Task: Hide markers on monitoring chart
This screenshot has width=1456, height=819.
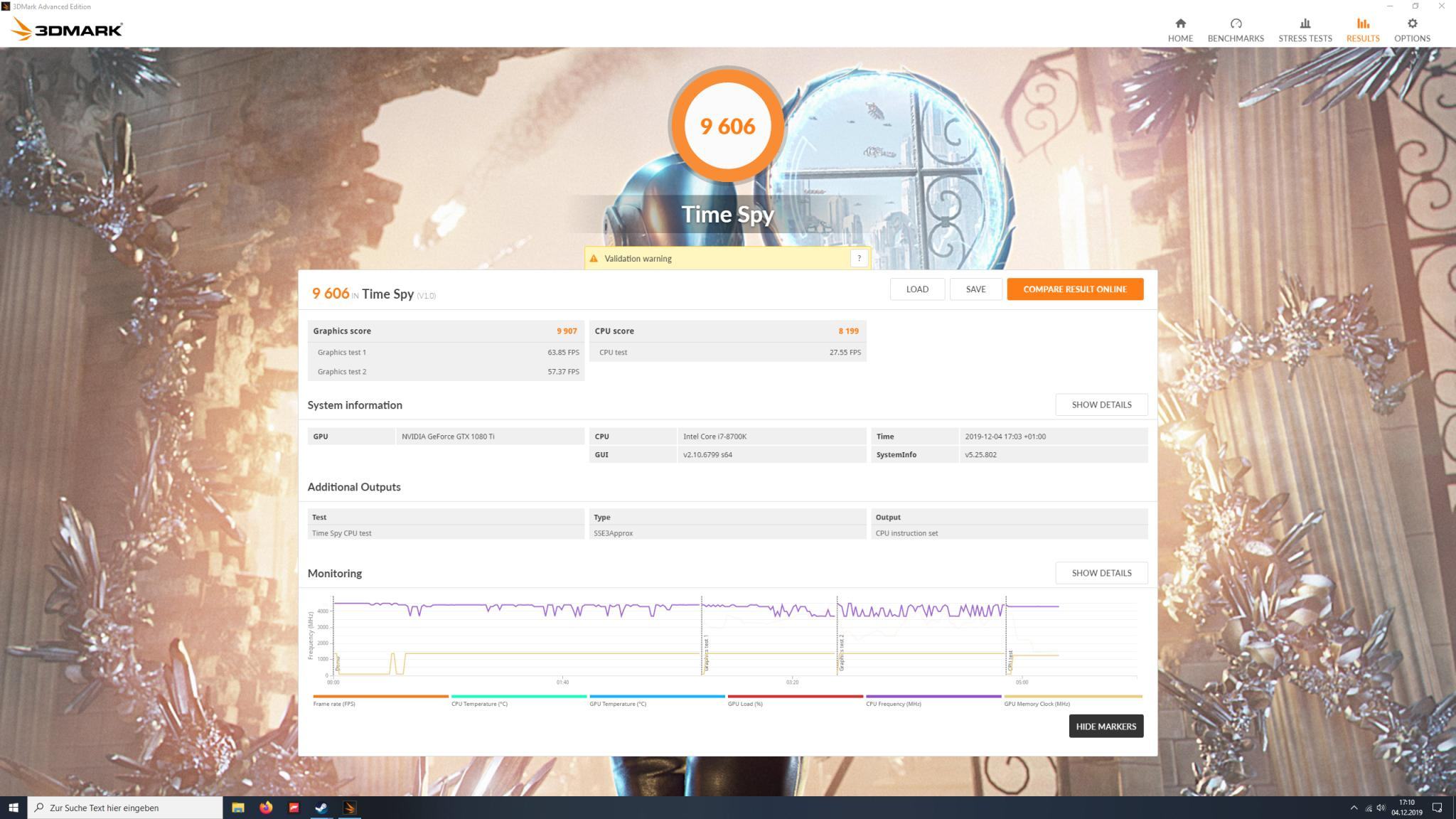Action: (x=1106, y=726)
